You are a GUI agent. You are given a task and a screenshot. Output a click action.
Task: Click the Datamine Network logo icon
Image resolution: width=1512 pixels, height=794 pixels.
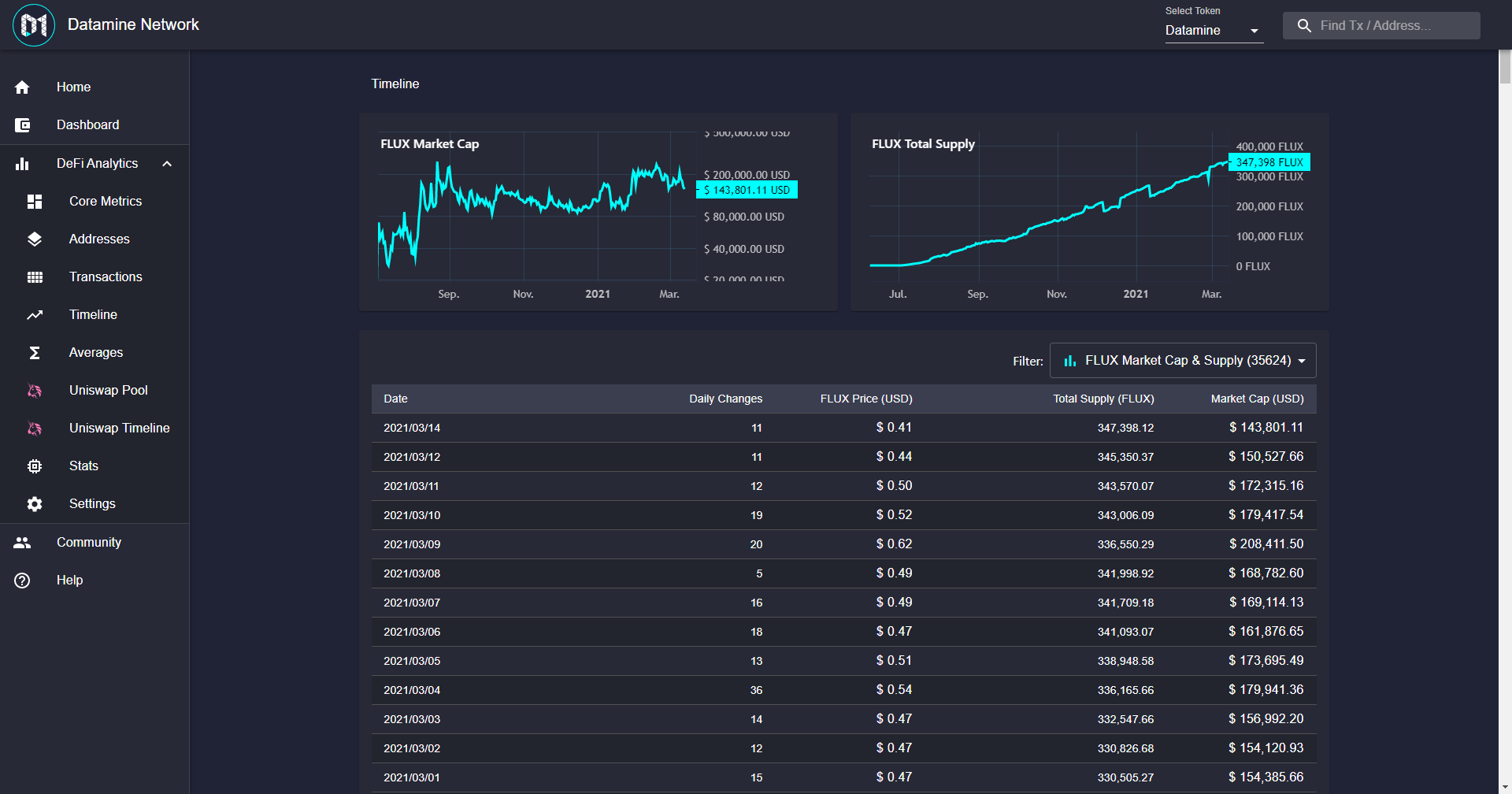click(34, 25)
